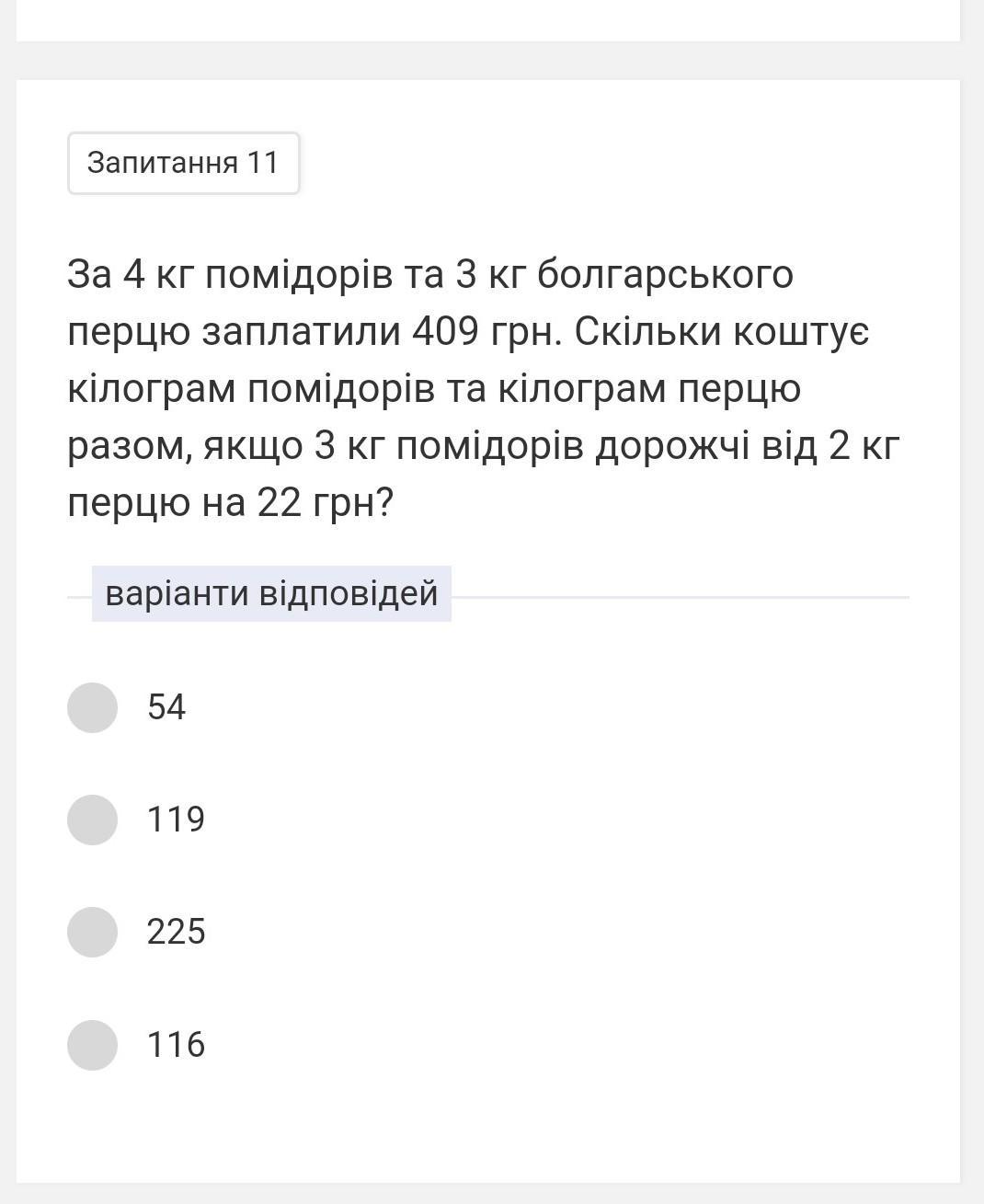Choose the radio circle next to 119
Viewport: 984px width, 1204px height.
92,820
